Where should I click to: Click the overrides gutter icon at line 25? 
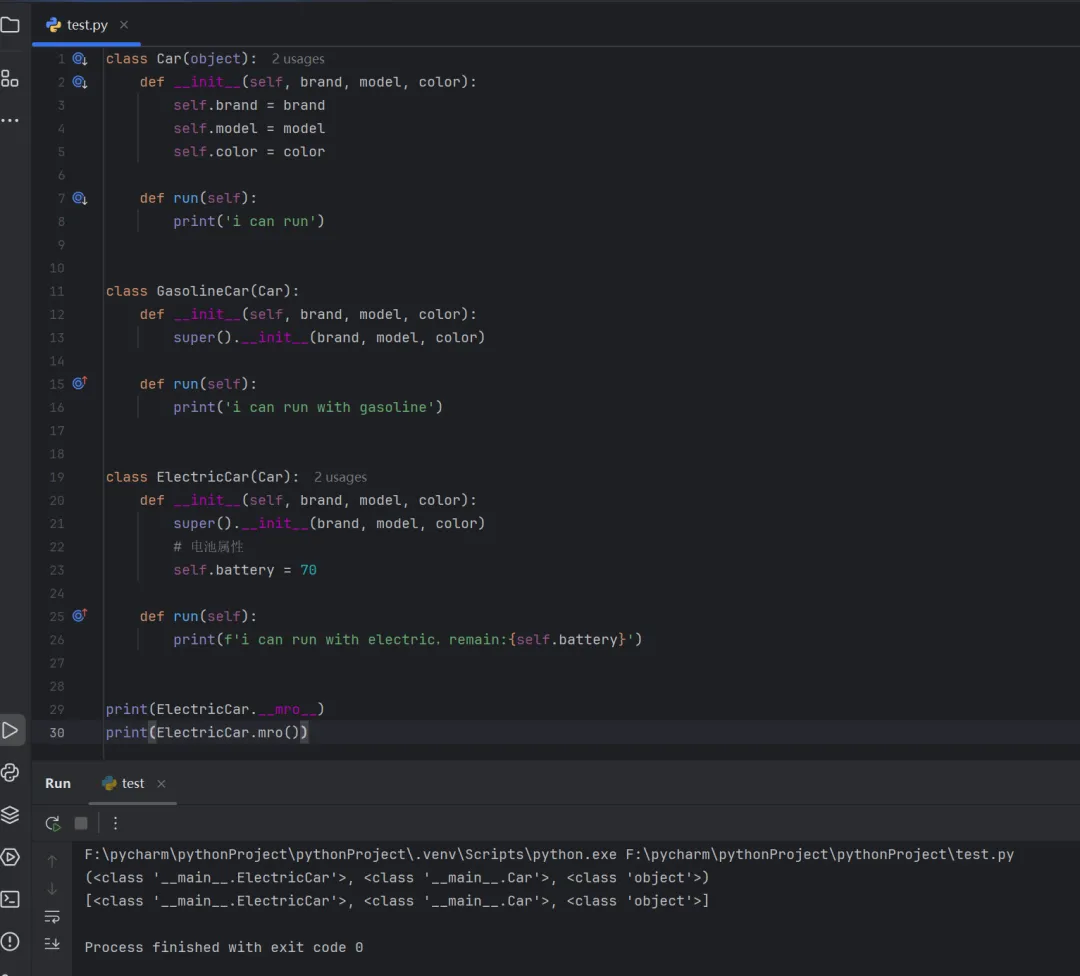80,615
